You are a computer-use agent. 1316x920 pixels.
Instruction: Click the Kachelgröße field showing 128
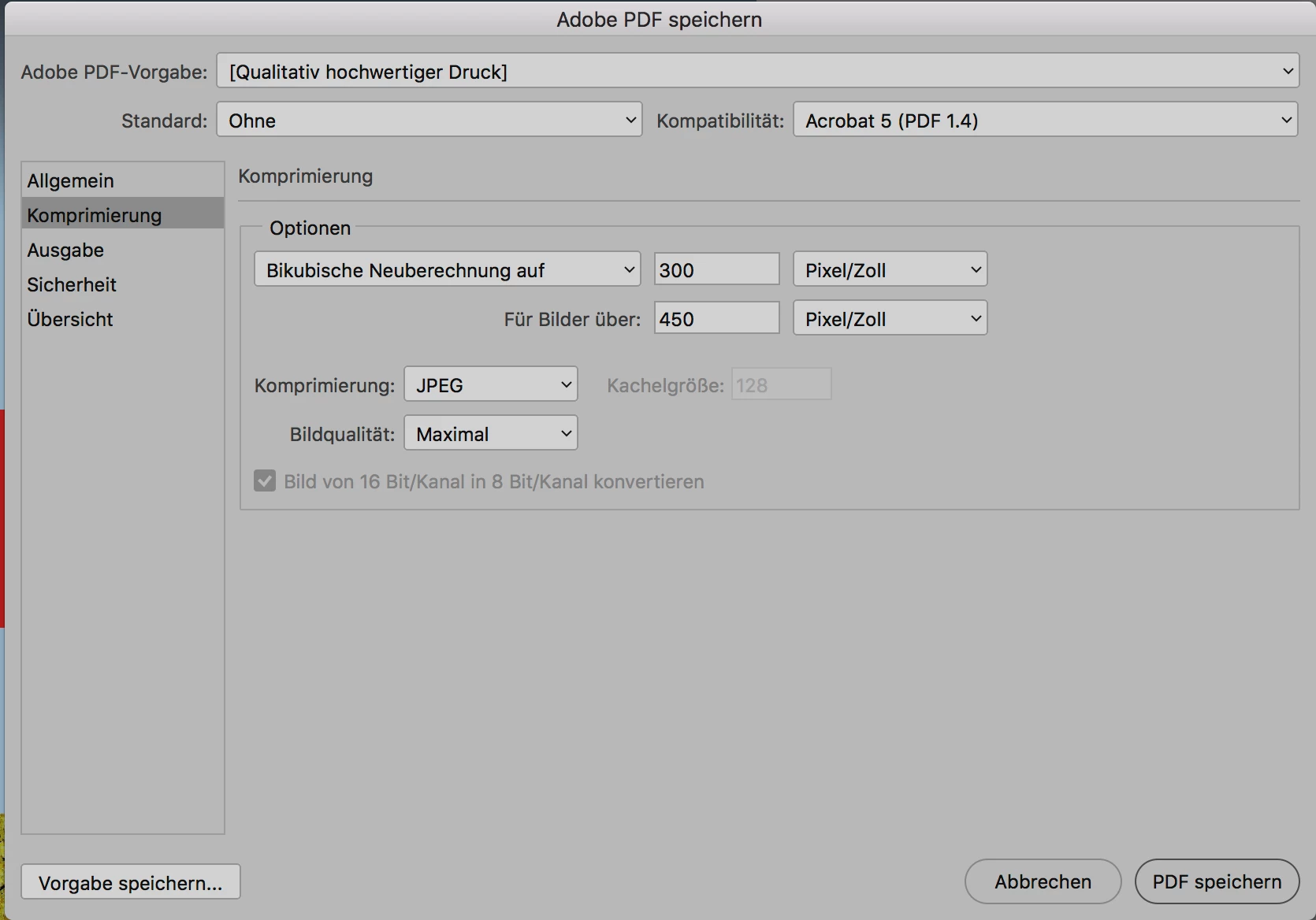point(781,384)
